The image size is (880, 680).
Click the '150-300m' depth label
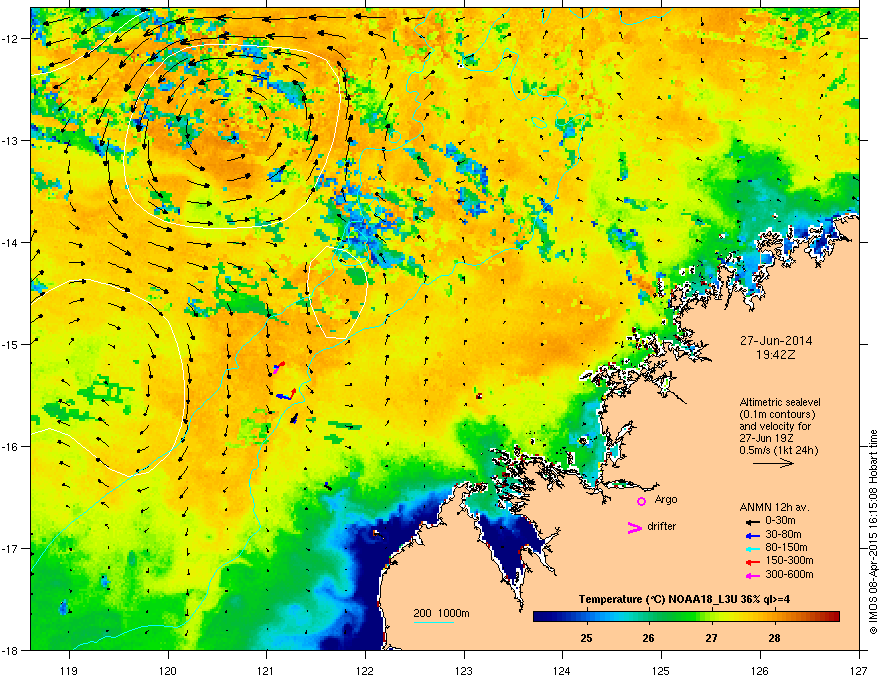click(789, 560)
